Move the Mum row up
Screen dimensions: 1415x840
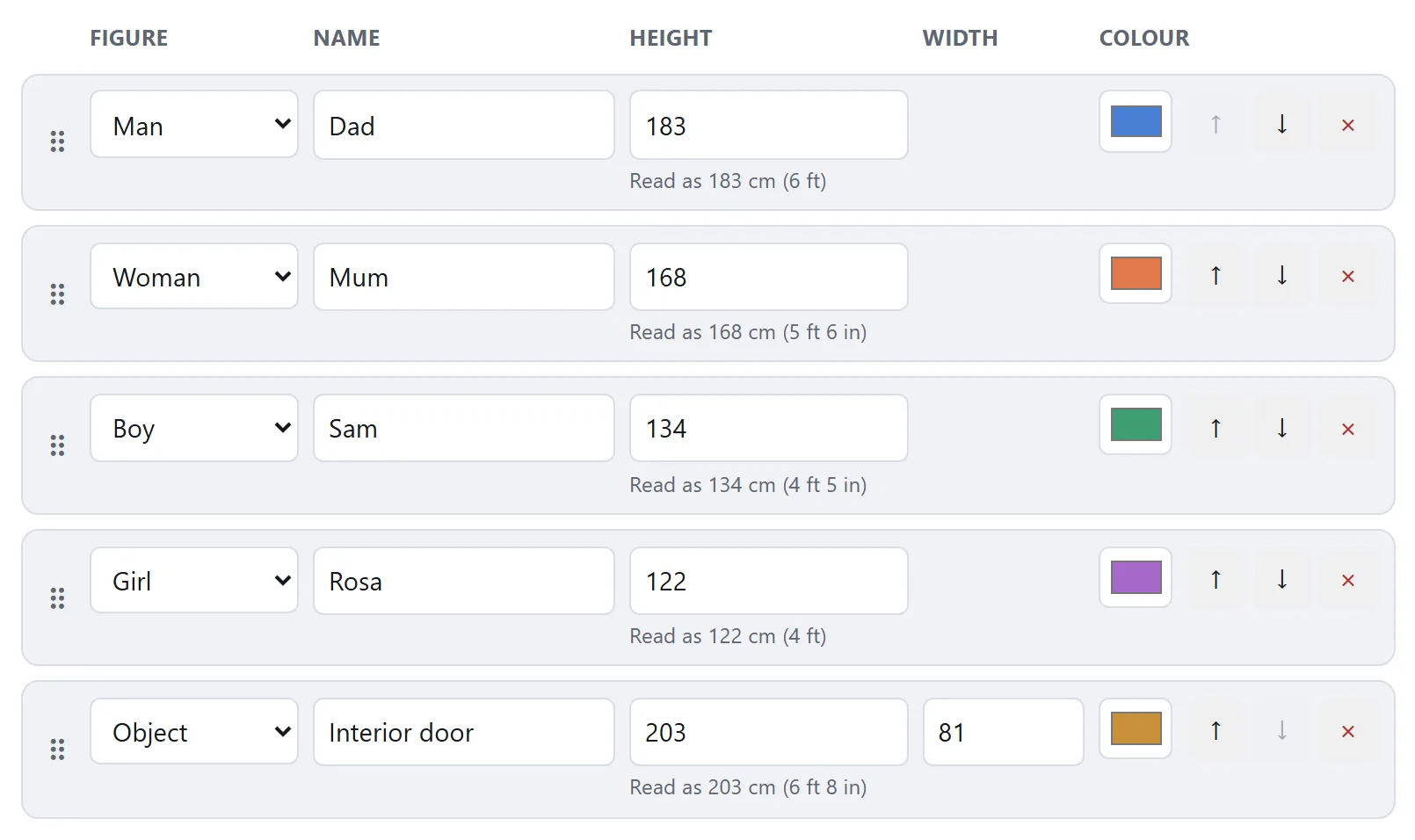pyautogui.click(x=1215, y=276)
